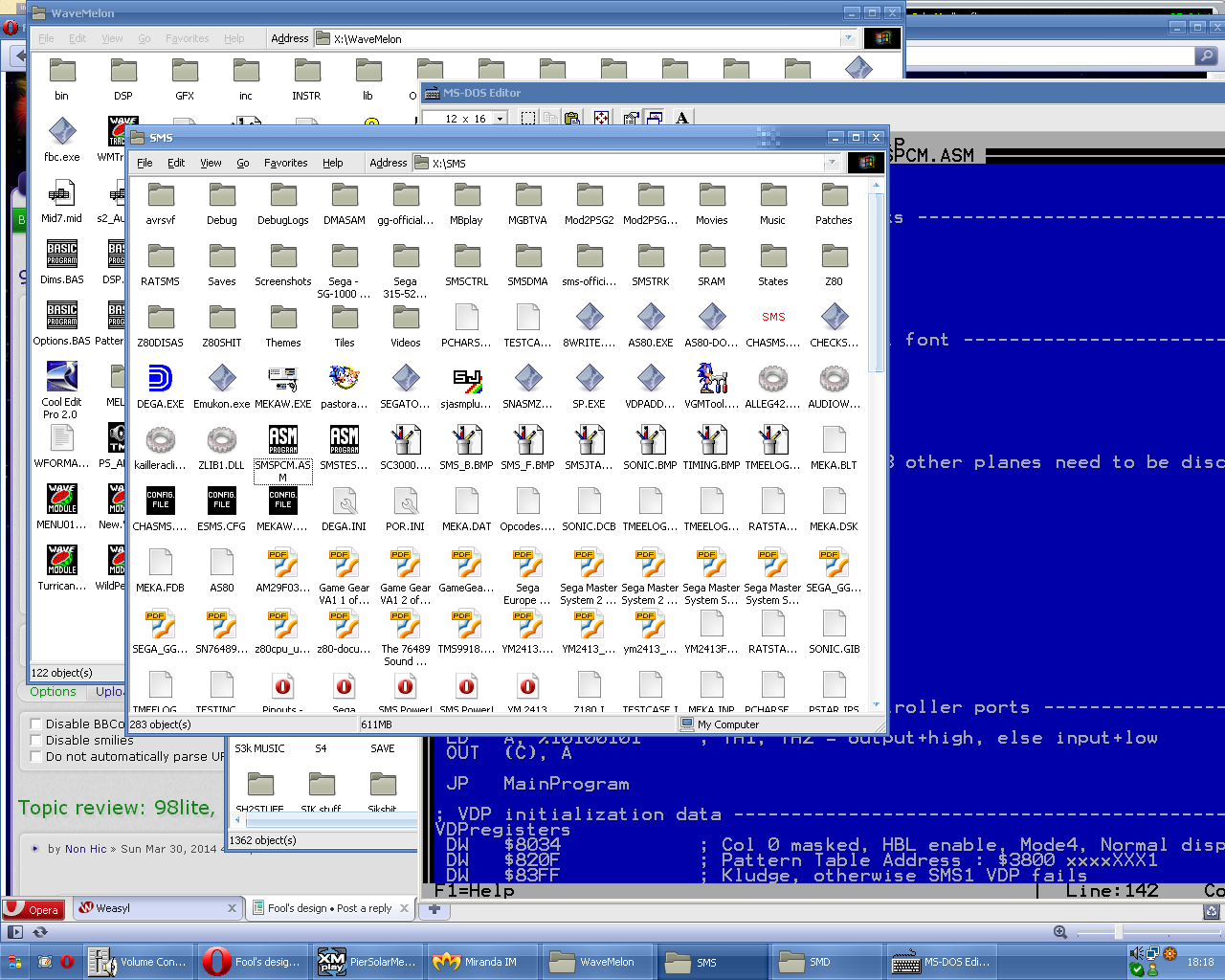Check Do not automatically parse URLs
Viewport: 1225px width, 980px height.
coord(36,757)
